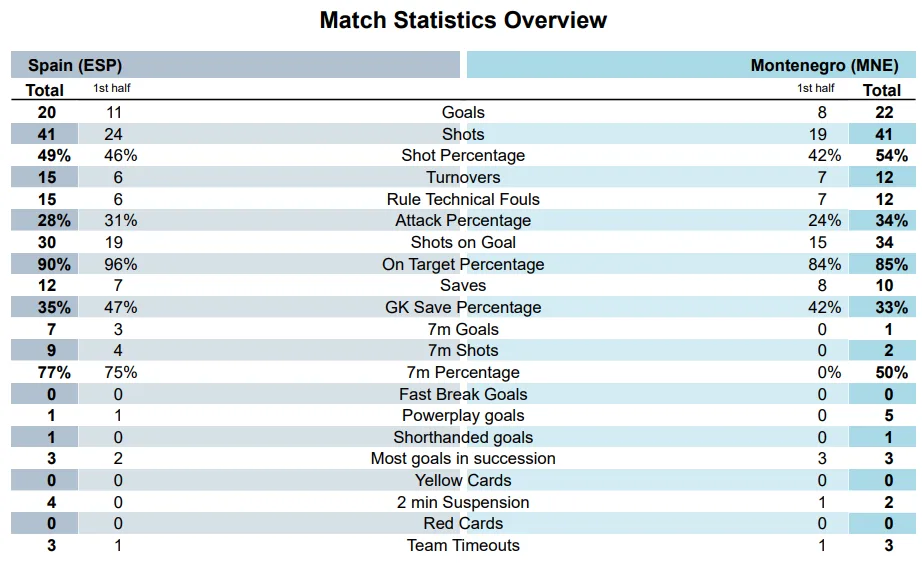
Task: Click the Powerplay goals row label
Action: point(463,416)
